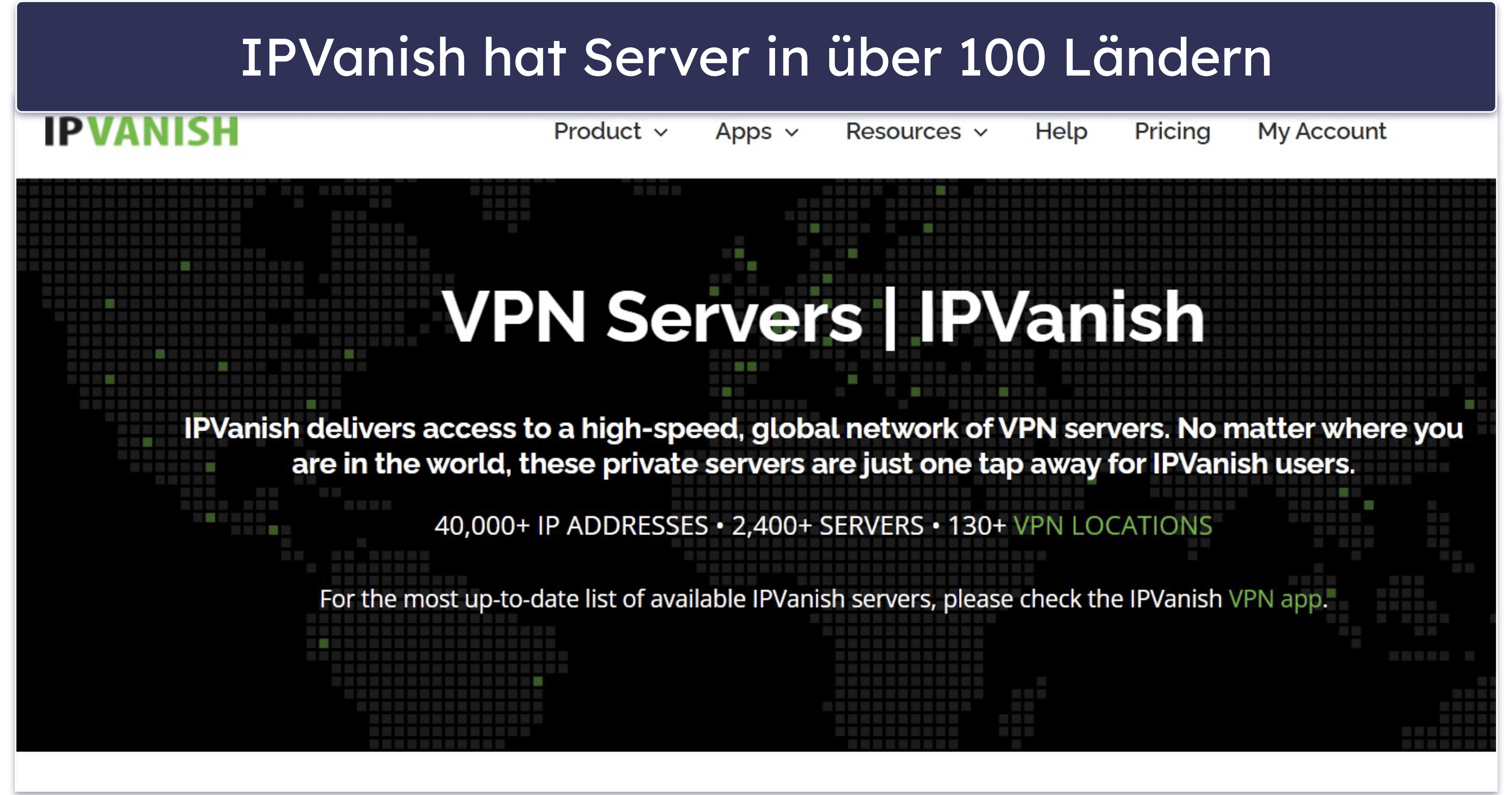Open the Pricing page
Image resolution: width=1512 pixels, height=795 pixels.
click(1172, 132)
